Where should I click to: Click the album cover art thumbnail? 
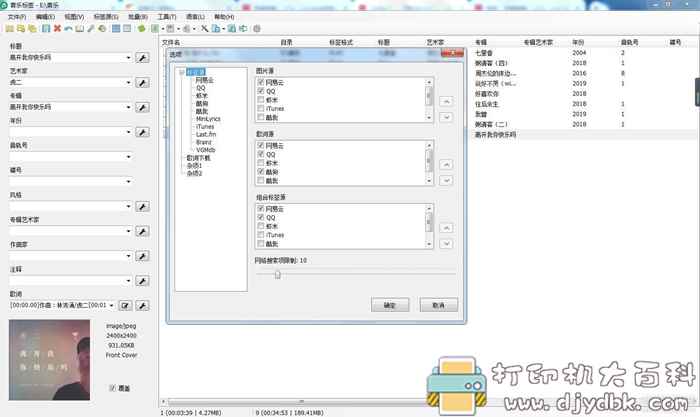click(x=50, y=360)
